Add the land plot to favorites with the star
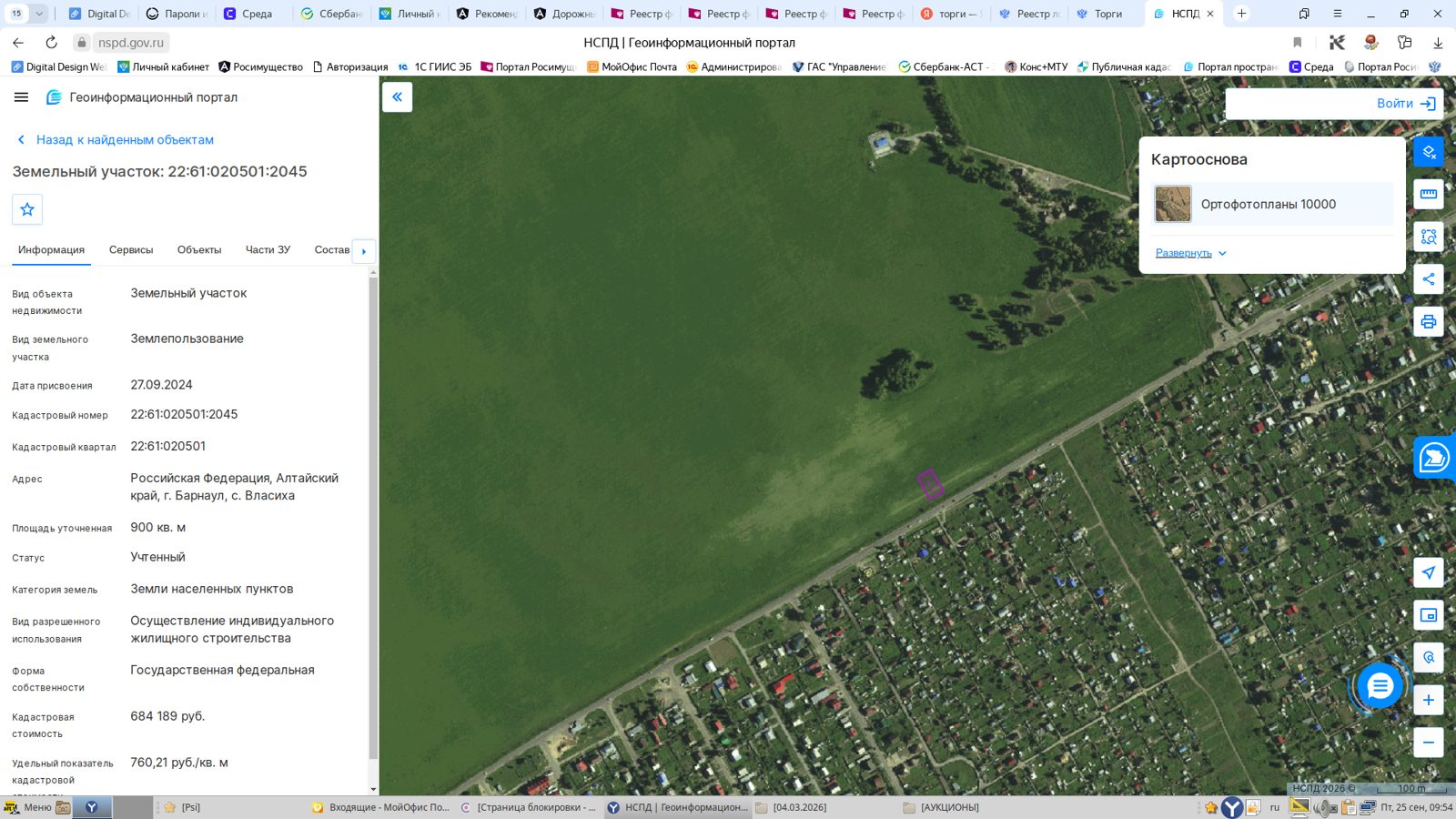This screenshot has height=819, width=1456. 27,209
